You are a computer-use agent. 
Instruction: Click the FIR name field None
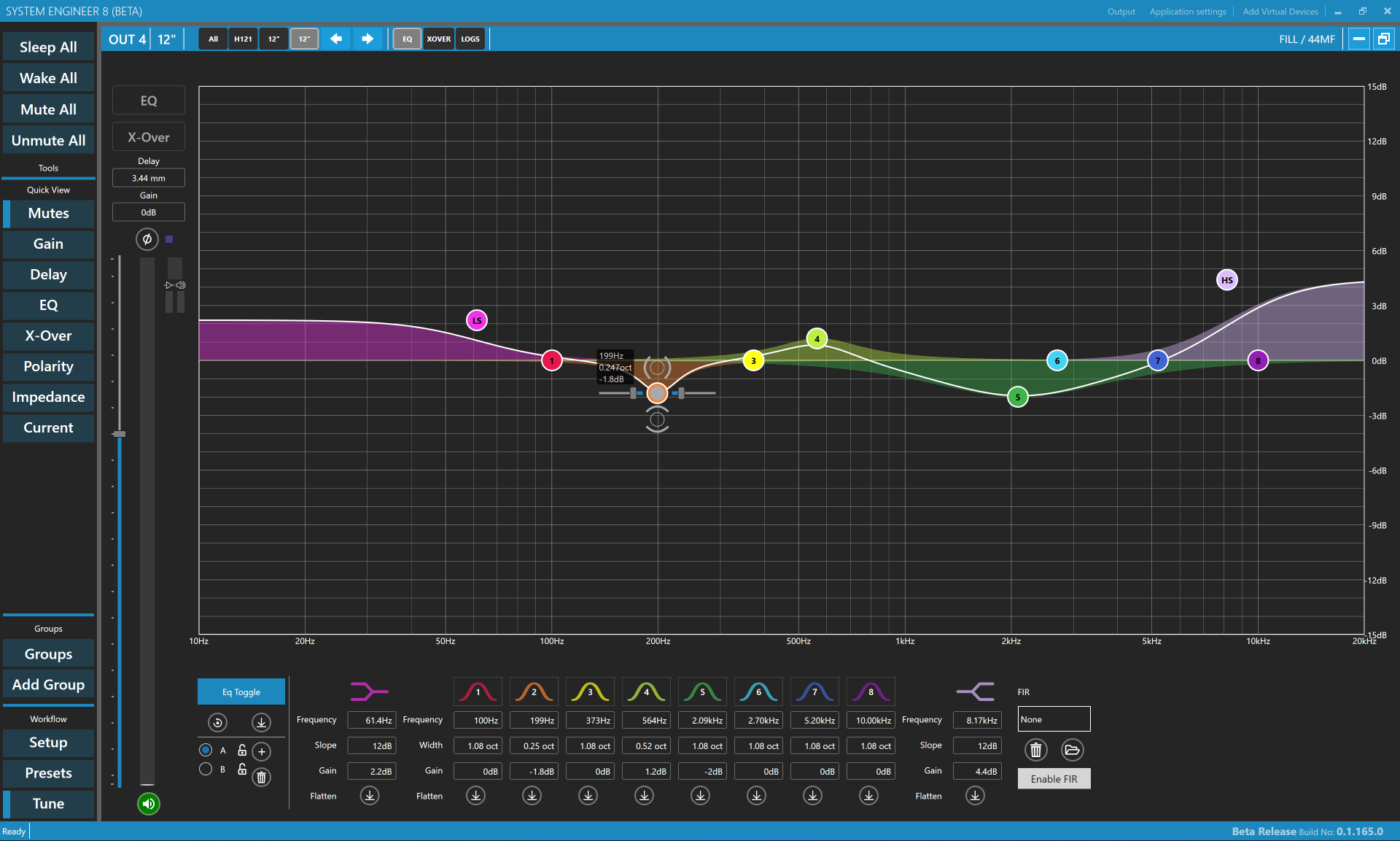coord(1054,719)
